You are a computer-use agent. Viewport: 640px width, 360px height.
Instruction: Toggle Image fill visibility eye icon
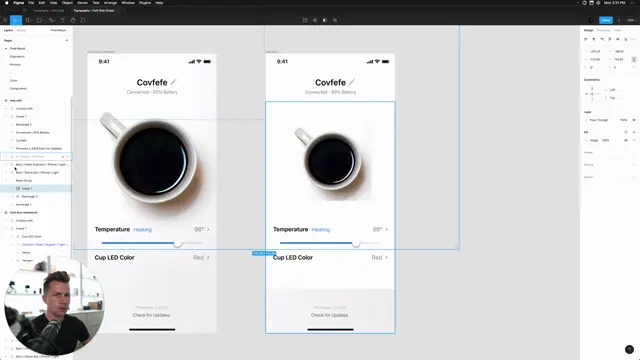click(x=626, y=140)
